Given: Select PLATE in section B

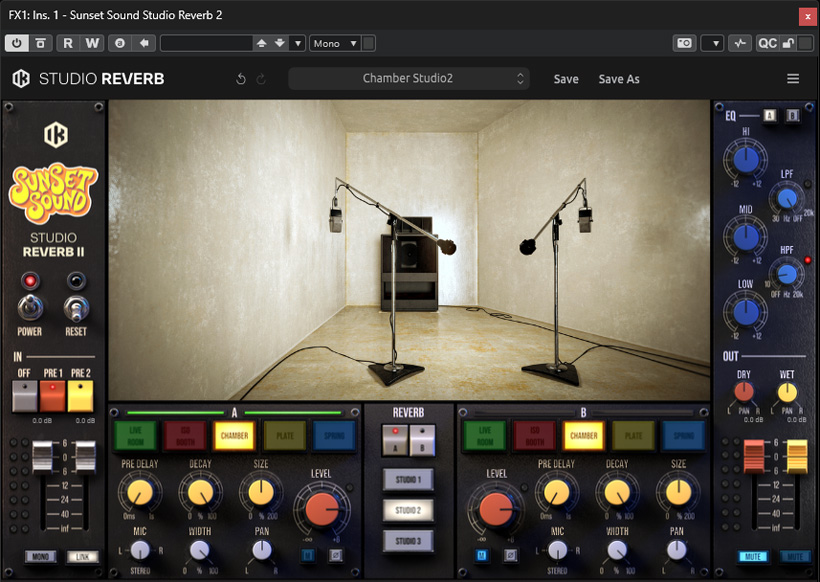Looking at the screenshot, I should [633, 436].
